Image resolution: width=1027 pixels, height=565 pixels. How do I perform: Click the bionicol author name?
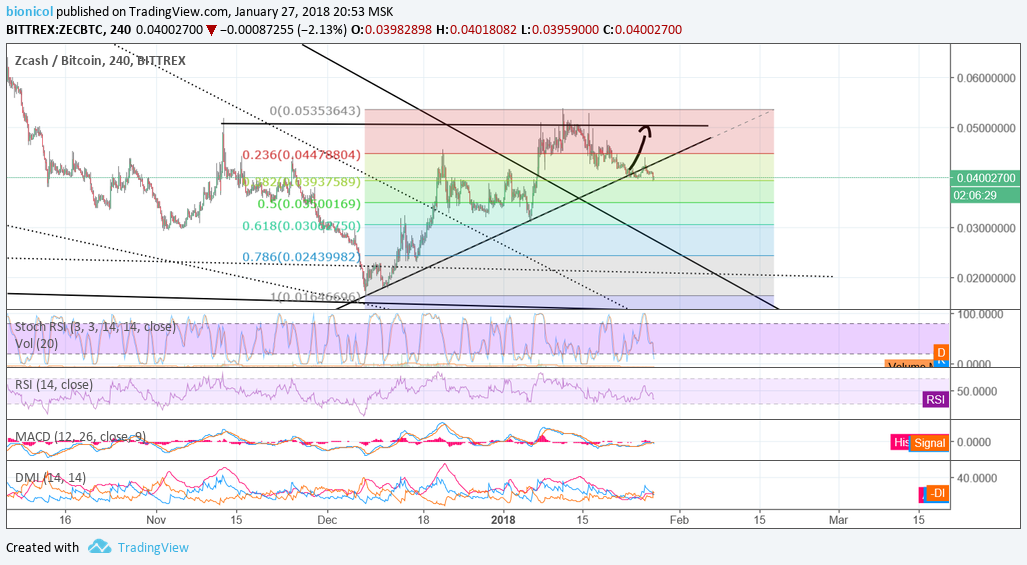pyautogui.click(x=29, y=12)
